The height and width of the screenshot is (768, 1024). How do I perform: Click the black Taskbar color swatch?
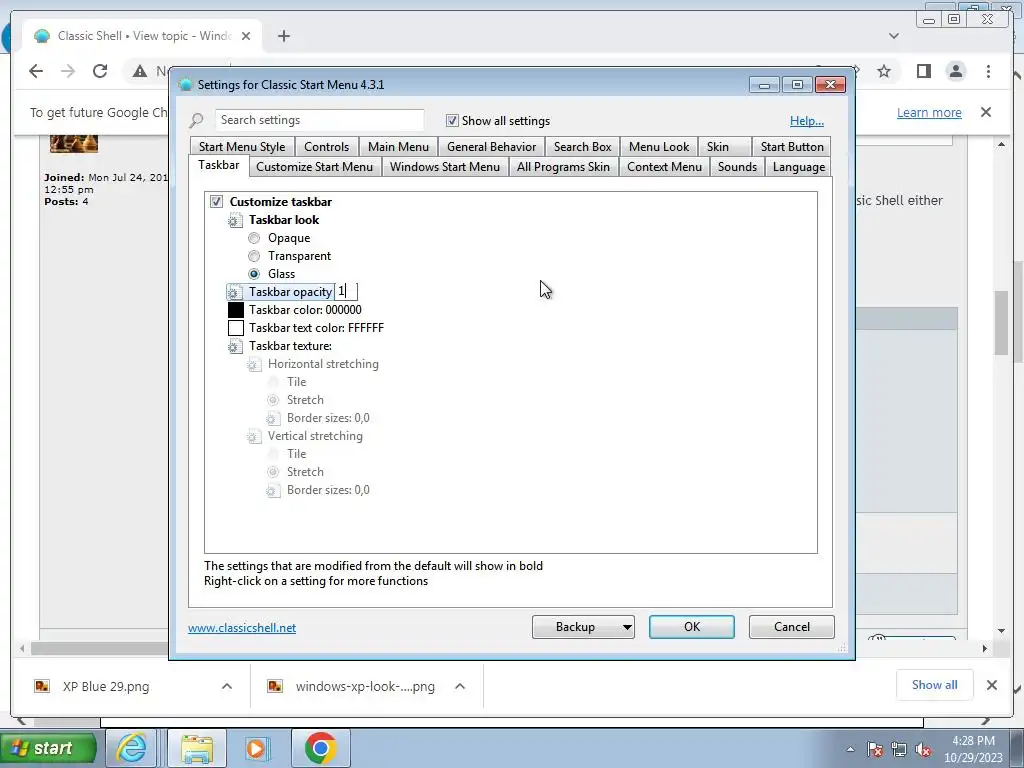[236, 310]
